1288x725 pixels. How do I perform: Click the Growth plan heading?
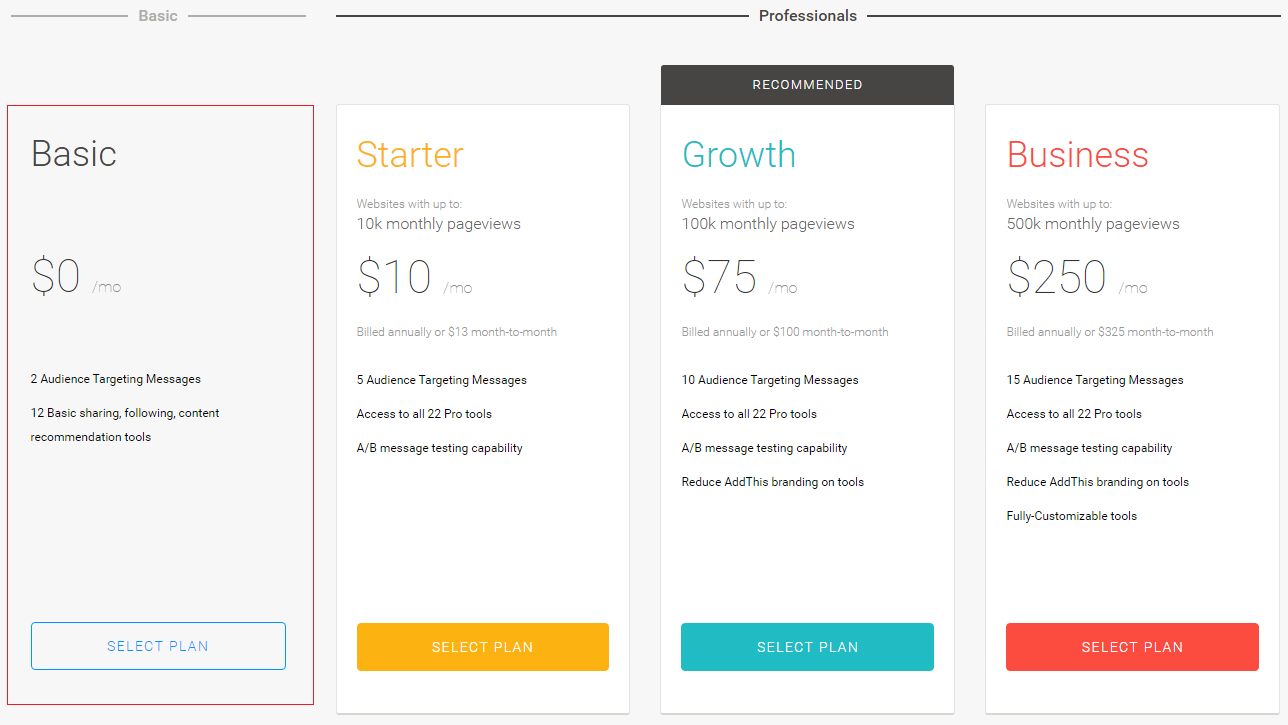739,154
